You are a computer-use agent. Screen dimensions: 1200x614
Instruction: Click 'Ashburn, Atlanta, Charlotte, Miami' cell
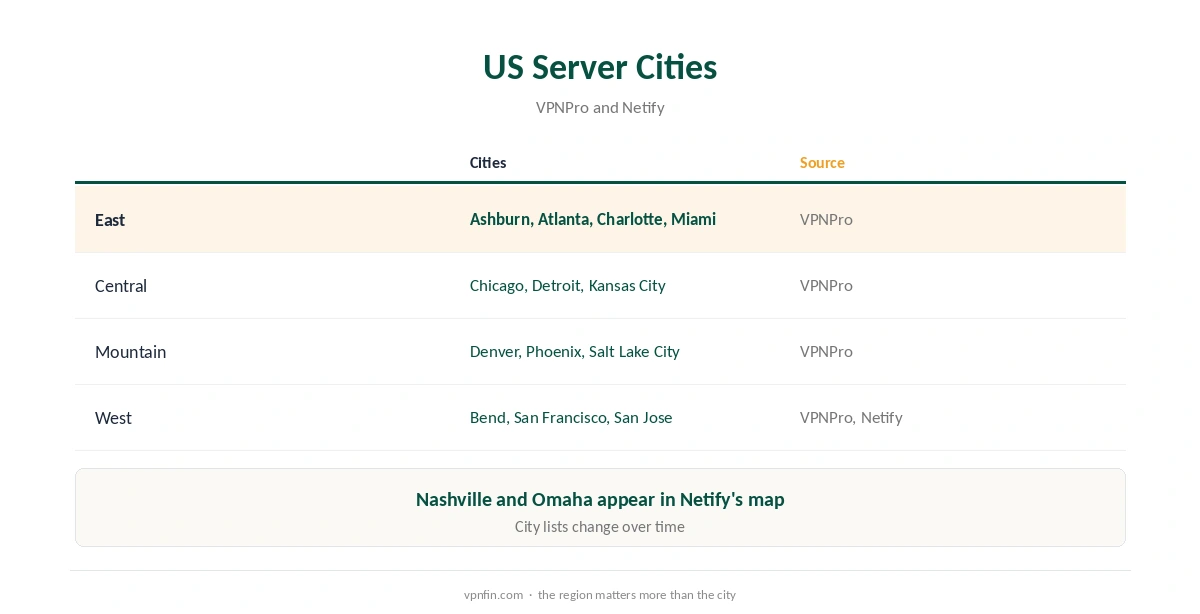593,219
